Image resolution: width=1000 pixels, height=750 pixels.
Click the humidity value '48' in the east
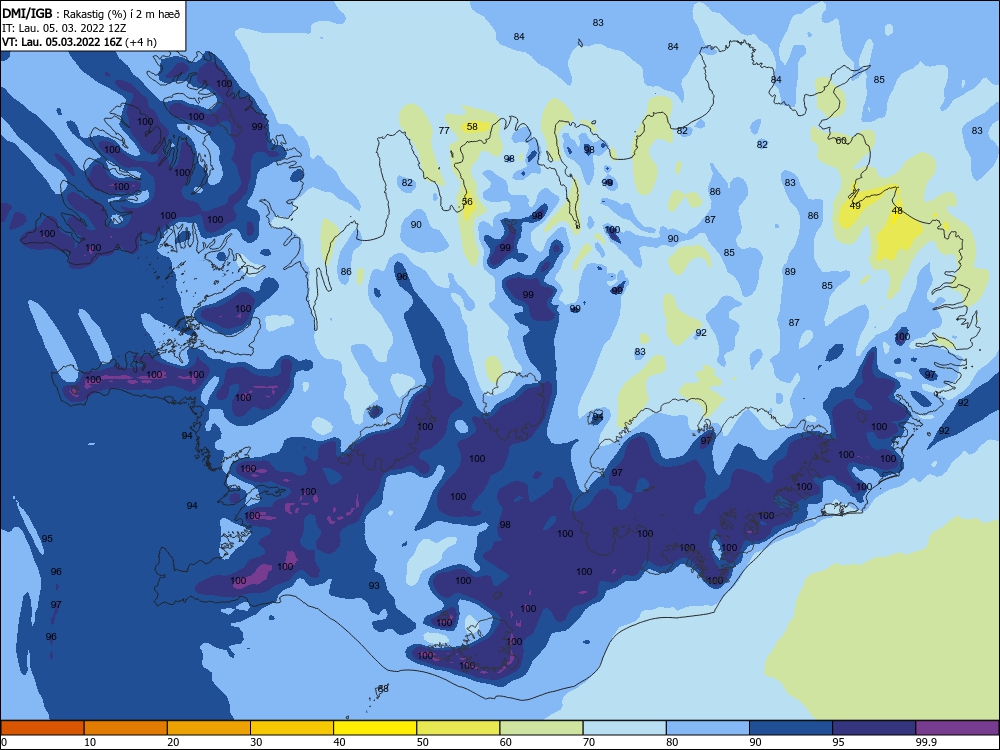coord(897,210)
